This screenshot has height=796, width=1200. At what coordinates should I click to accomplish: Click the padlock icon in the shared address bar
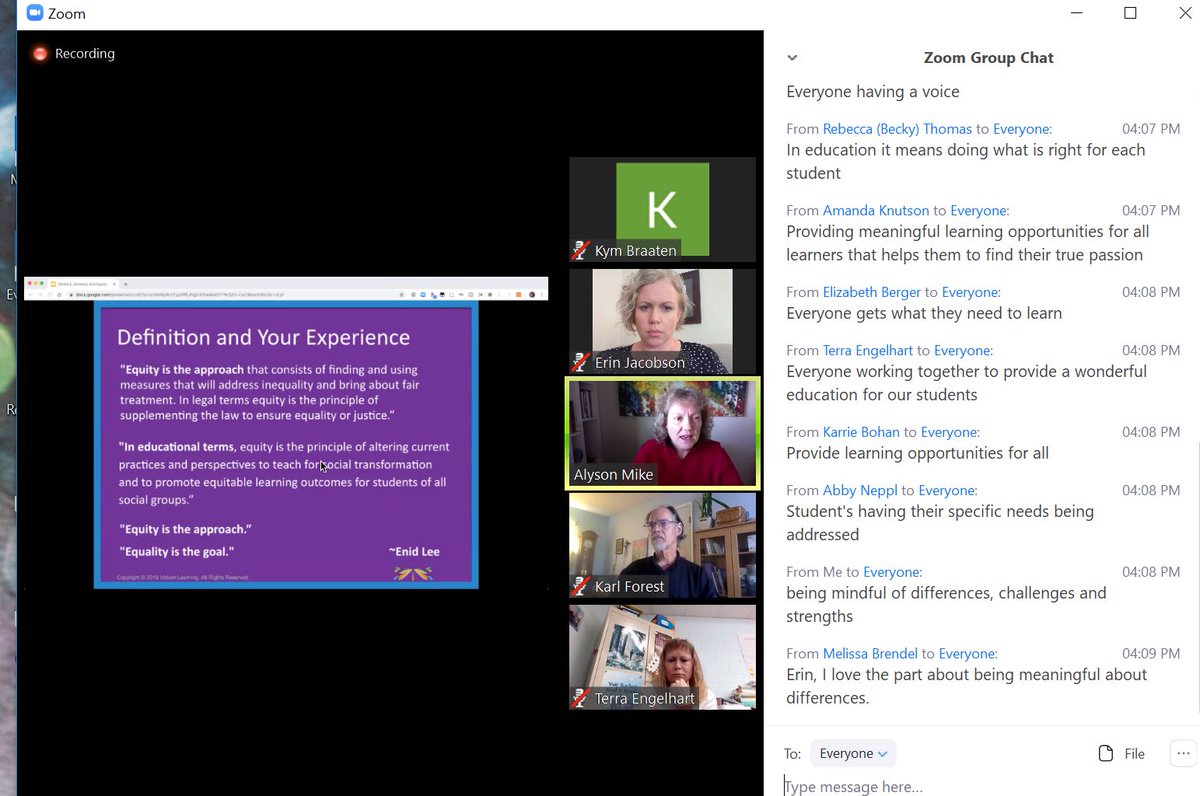71,294
